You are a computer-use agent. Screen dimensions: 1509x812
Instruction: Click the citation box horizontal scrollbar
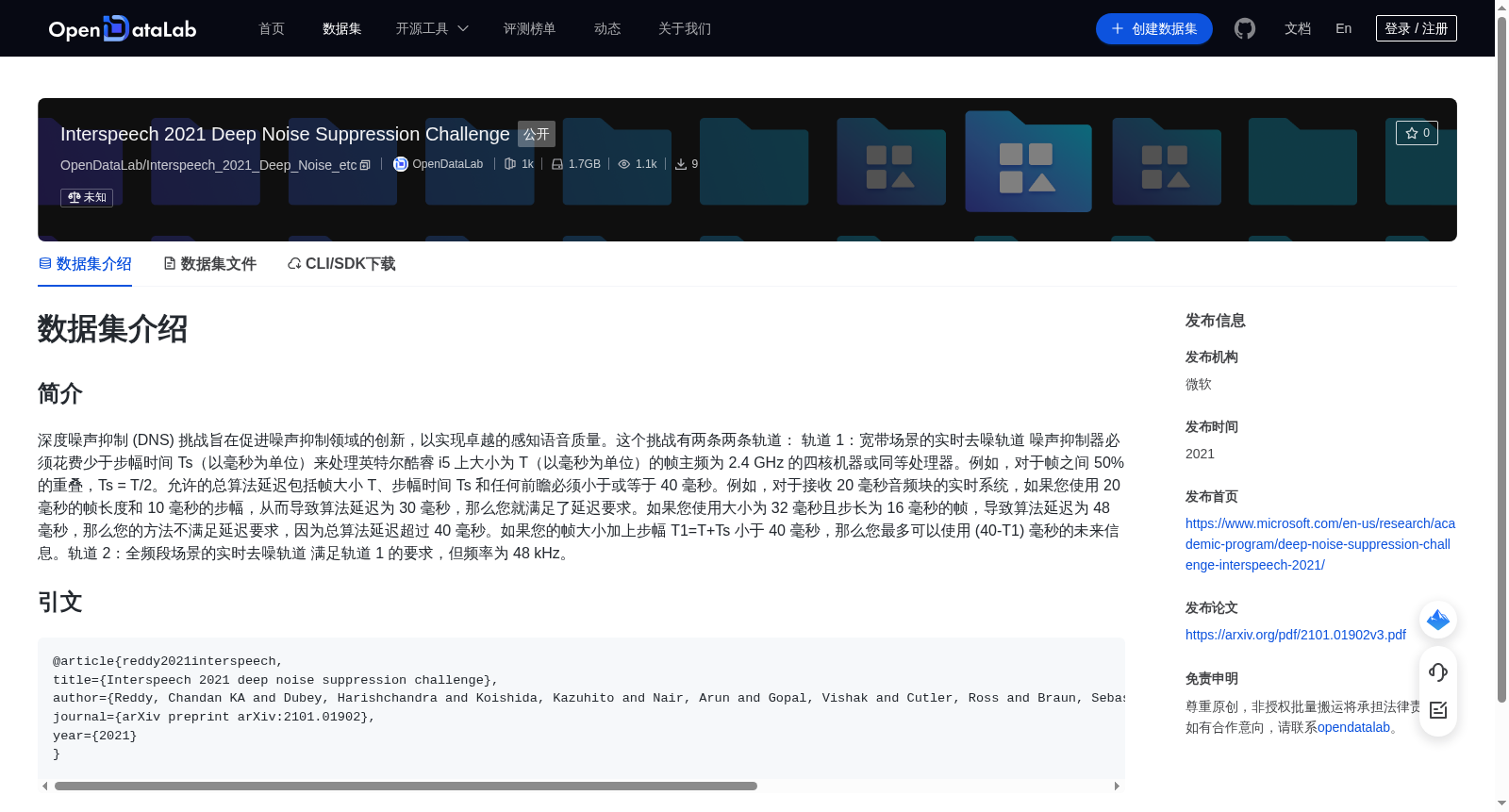pos(406,786)
